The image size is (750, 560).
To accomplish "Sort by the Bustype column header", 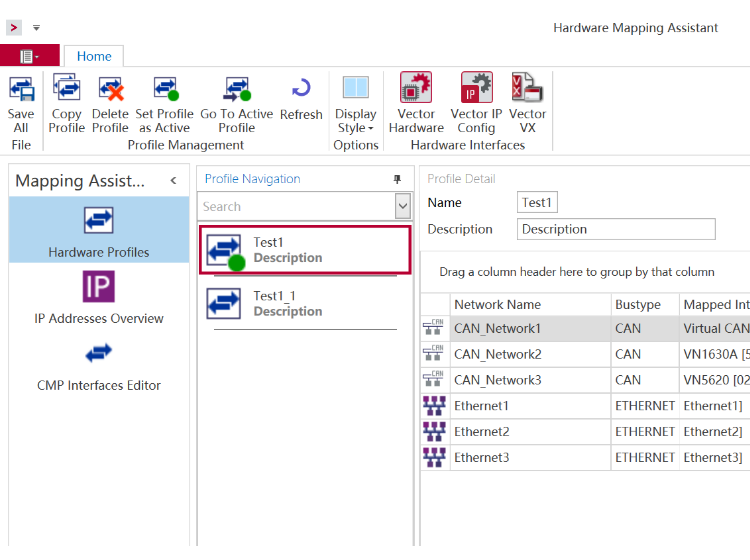I will pyautogui.click(x=645, y=305).
